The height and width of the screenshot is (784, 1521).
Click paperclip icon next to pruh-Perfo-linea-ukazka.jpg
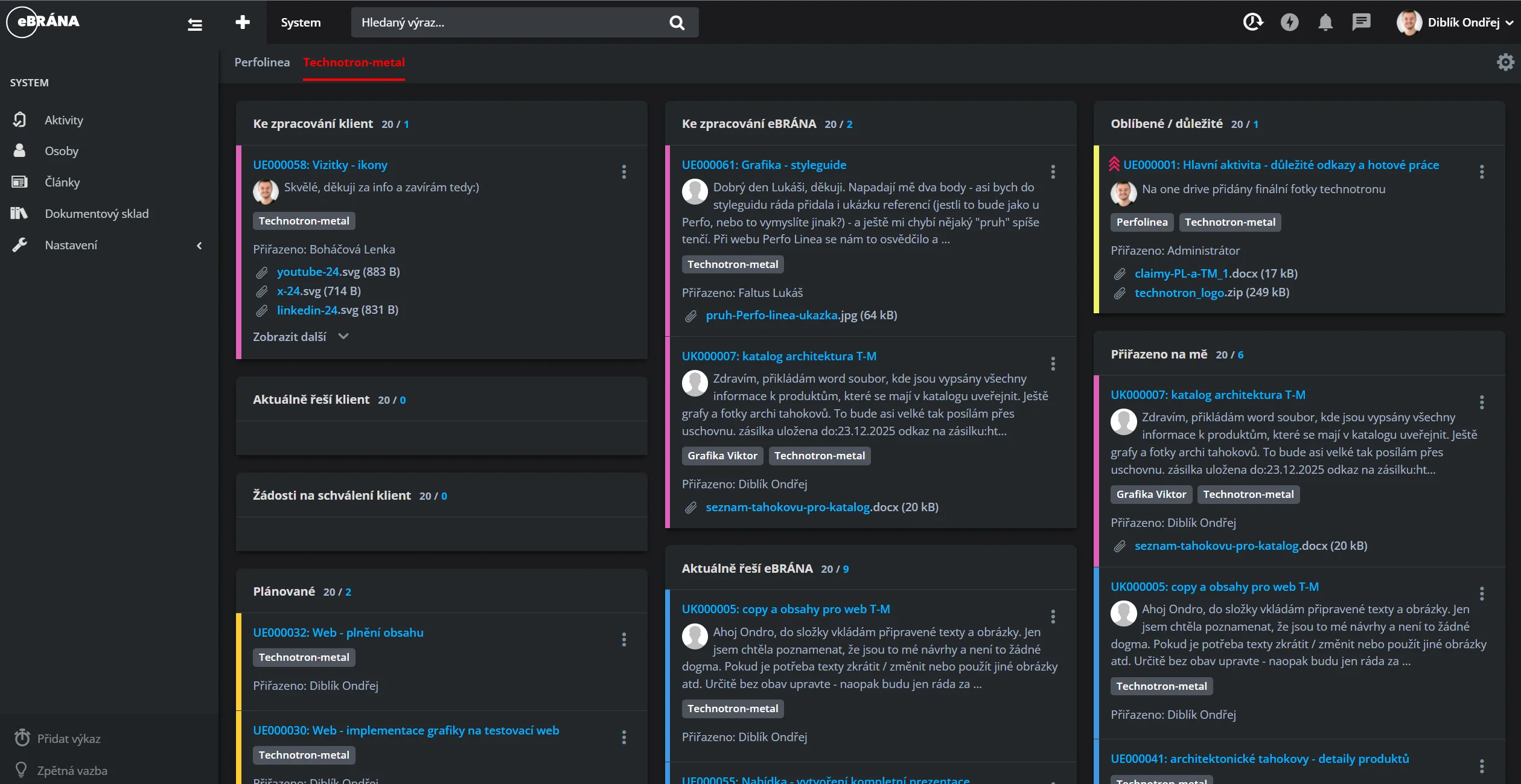(691, 316)
